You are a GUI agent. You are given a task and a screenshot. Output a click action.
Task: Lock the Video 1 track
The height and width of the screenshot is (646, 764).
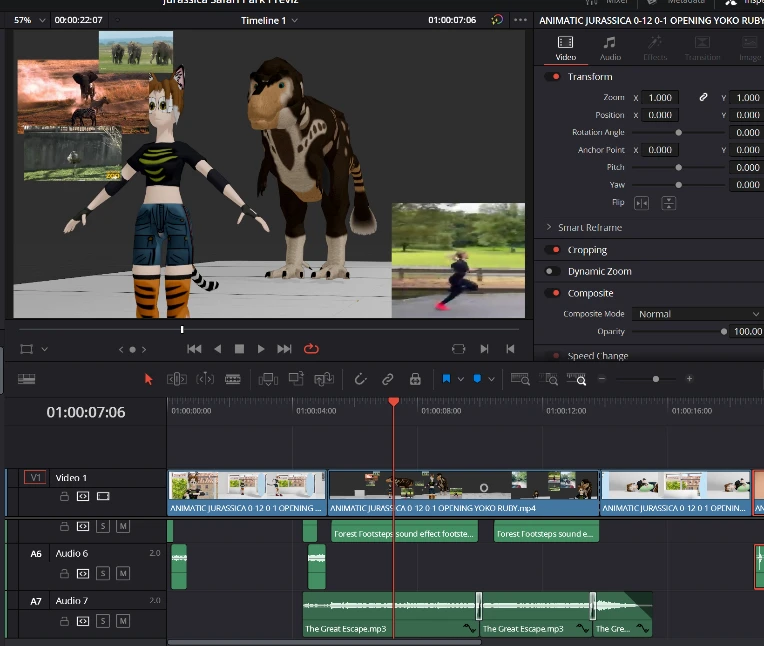pyautogui.click(x=64, y=496)
